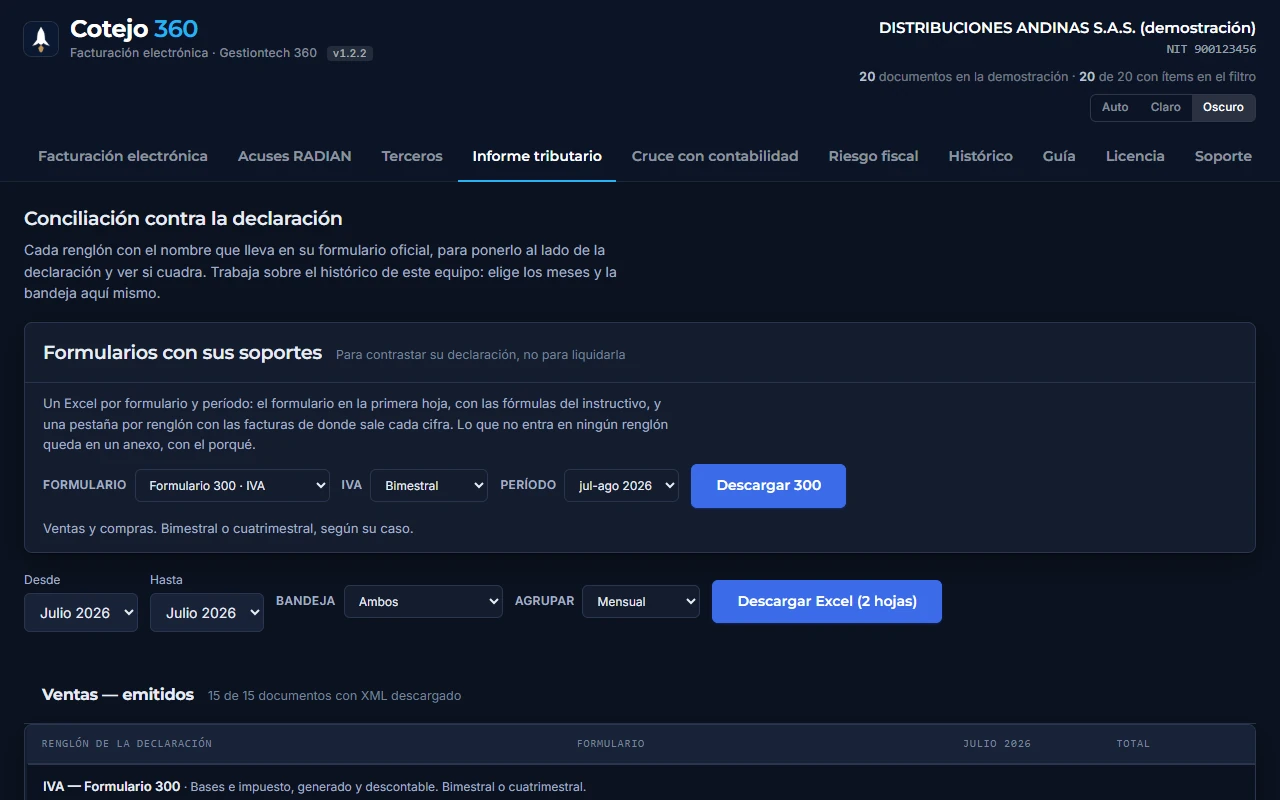Change the Período jul-ago 2026 dropdown

click(621, 485)
